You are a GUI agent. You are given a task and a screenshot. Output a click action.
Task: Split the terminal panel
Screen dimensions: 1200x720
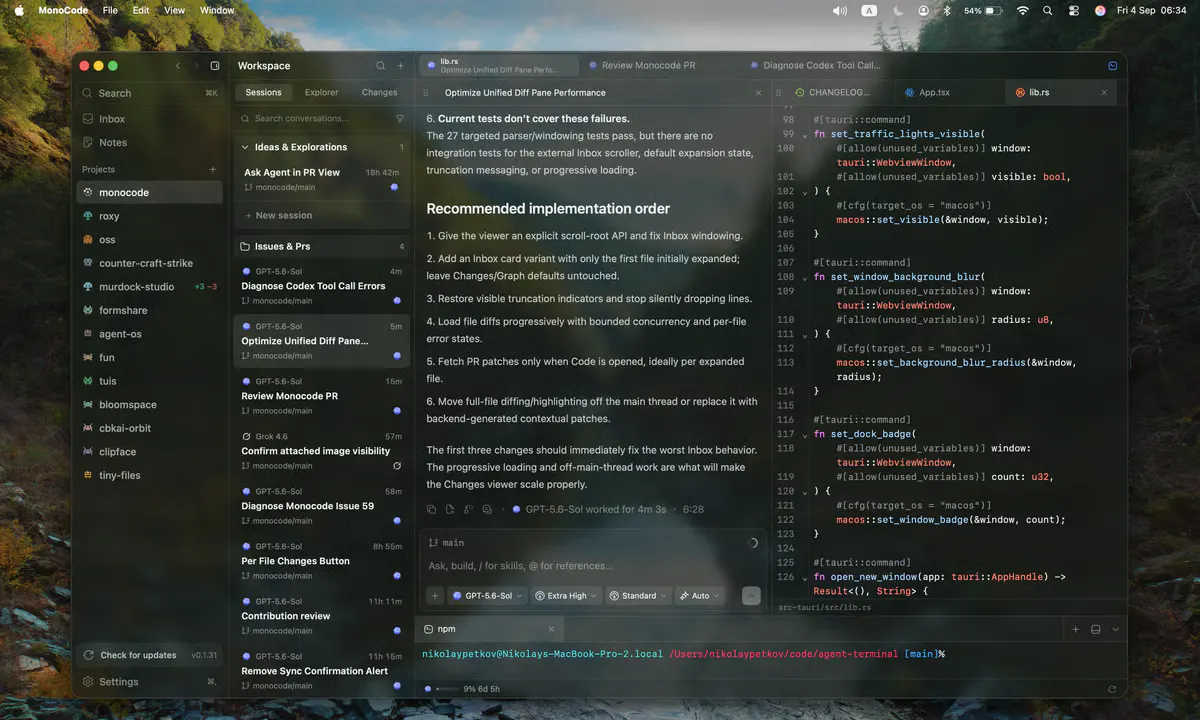click(1096, 629)
